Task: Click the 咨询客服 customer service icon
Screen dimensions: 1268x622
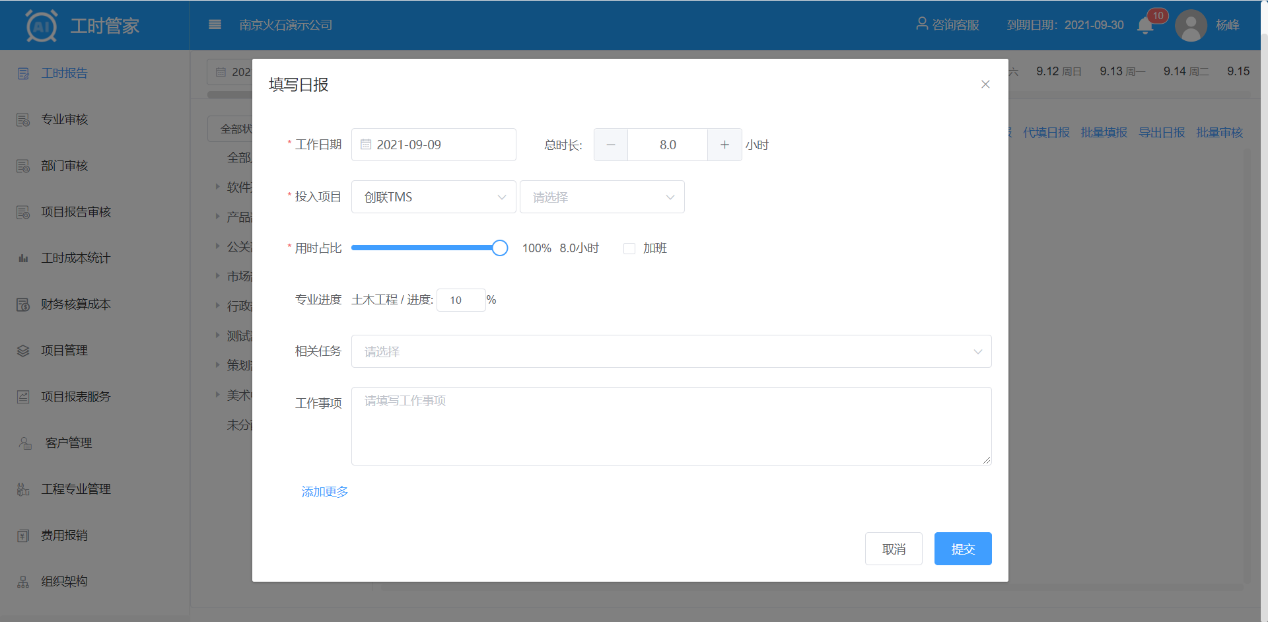Action: 922,24
